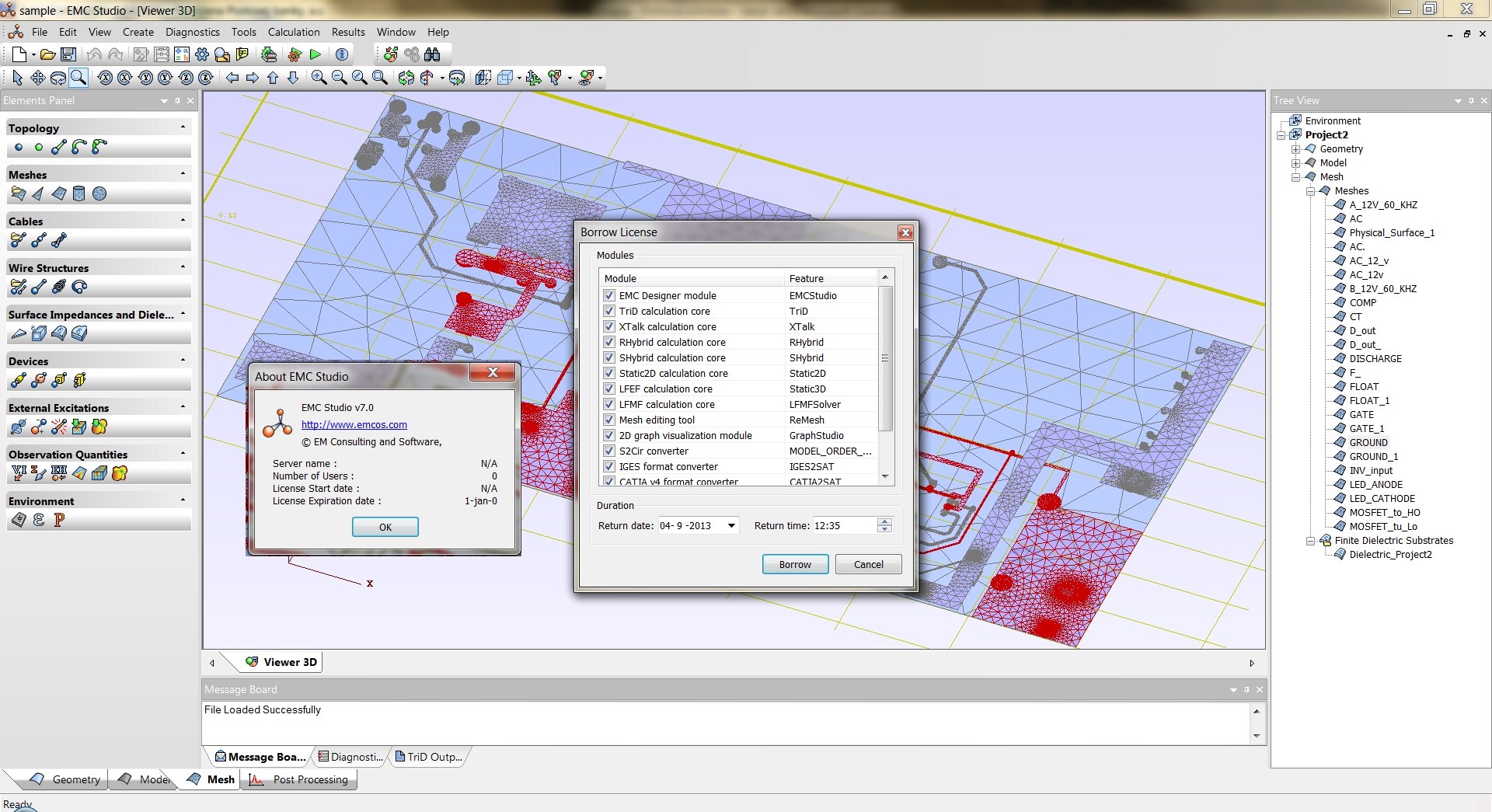Toggle S2Cir converter checkbox

pyautogui.click(x=609, y=451)
